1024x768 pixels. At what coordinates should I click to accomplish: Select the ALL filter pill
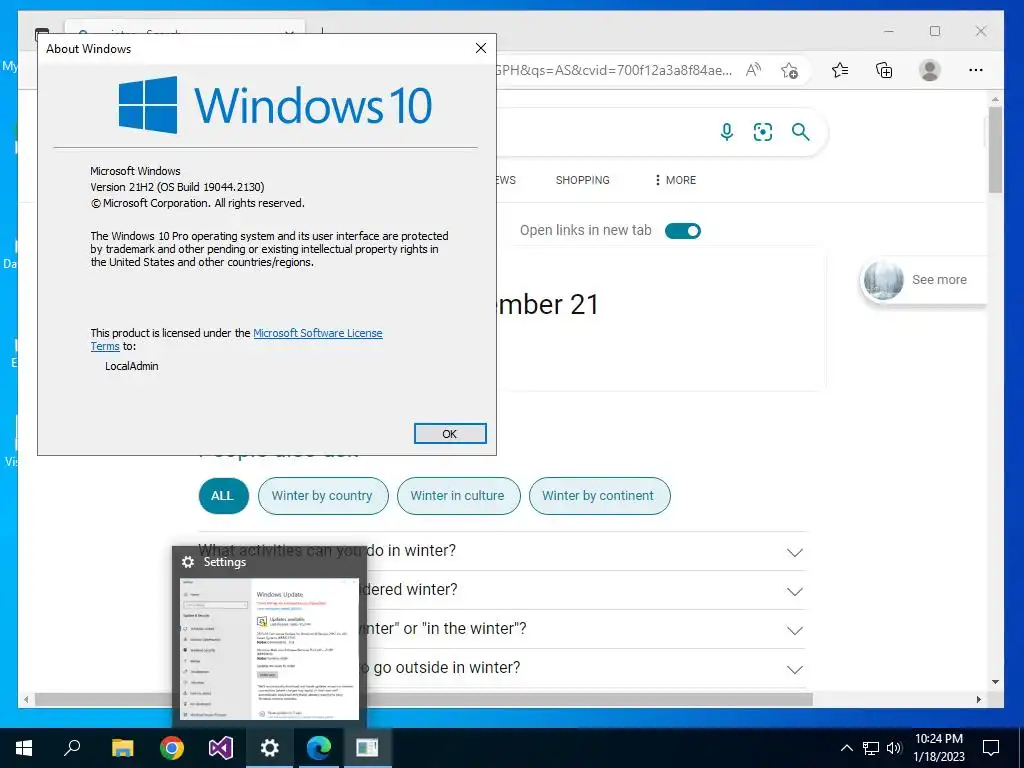(223, 496)
